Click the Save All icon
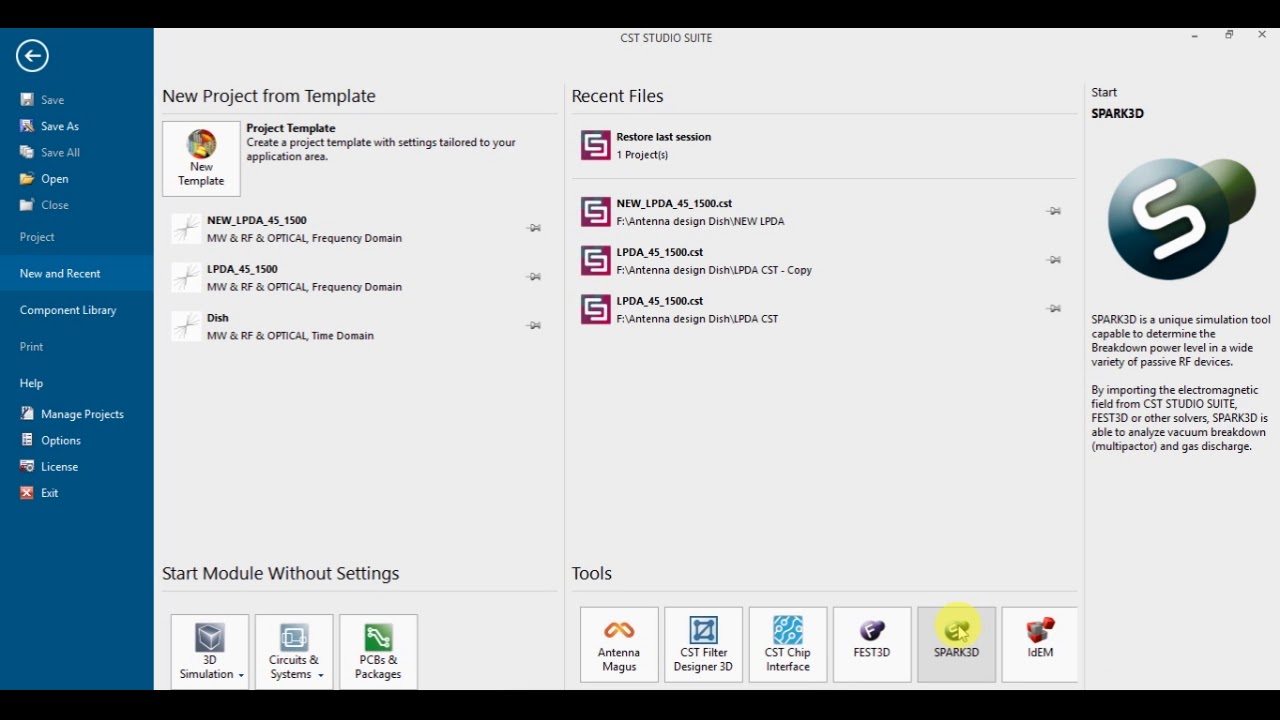This screenshot has width=1280, height=720. pos(27,152)
